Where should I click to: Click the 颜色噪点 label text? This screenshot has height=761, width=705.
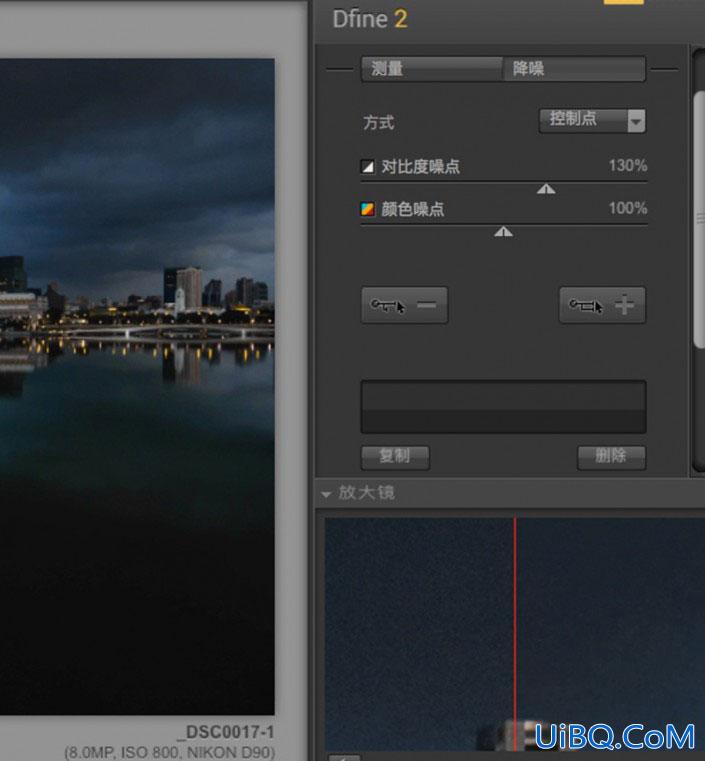412,209
